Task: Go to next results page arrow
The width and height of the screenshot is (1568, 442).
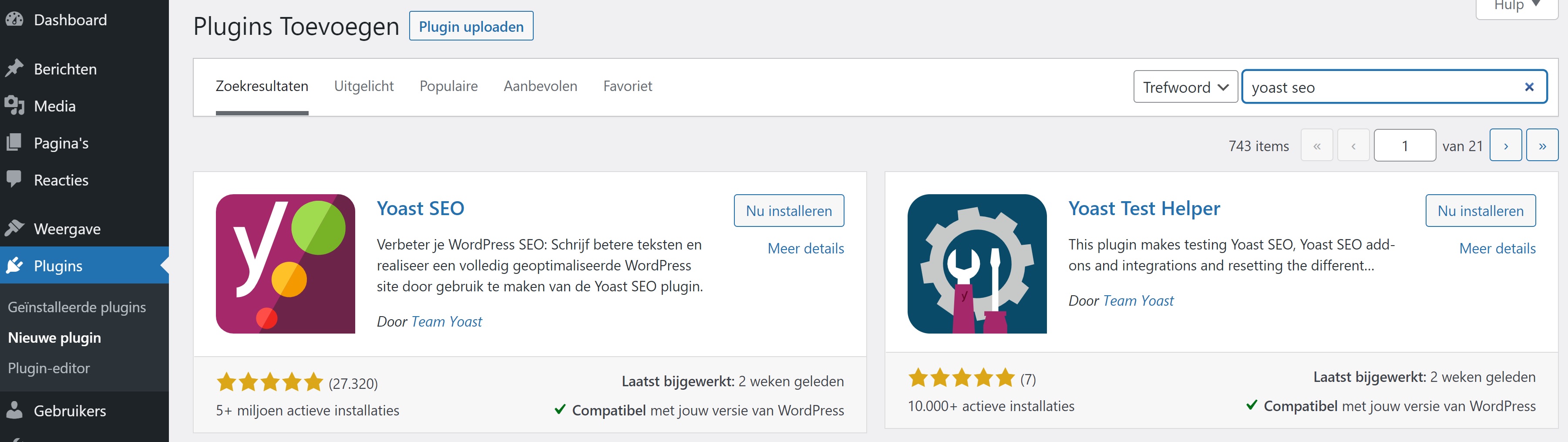Action: (1506, 145)
